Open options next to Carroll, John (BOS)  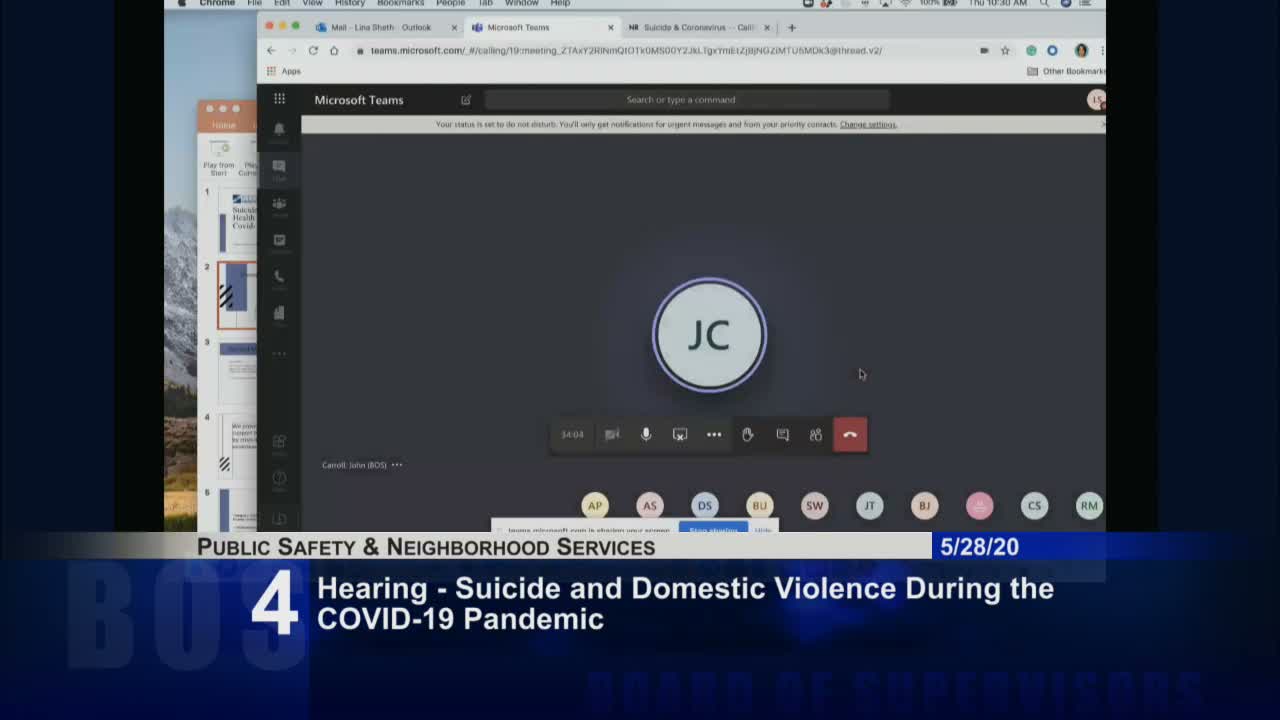(397, 465)
